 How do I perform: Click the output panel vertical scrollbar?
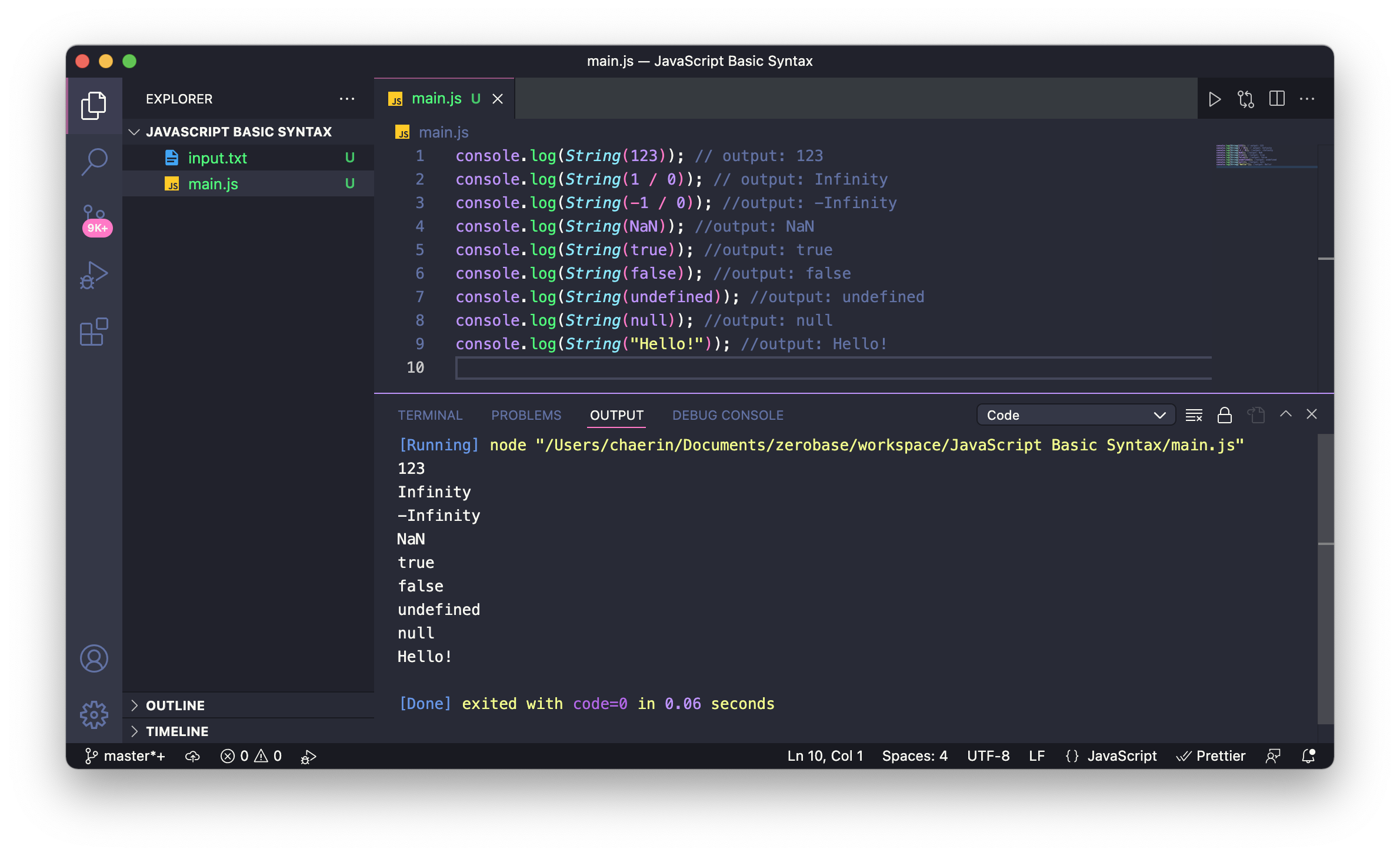tap(1325, 579)
